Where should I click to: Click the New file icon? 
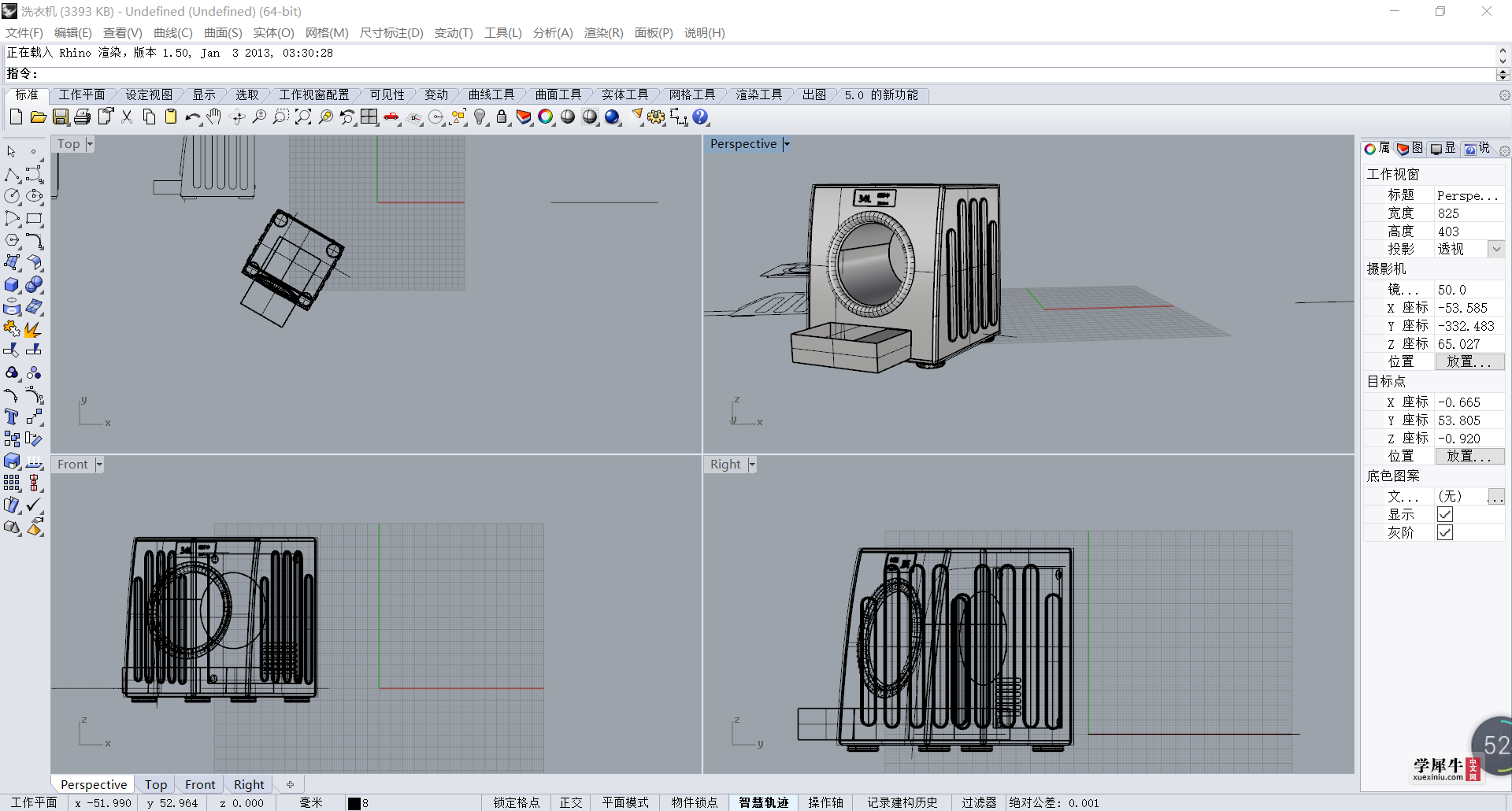click(x=16, y=117)
